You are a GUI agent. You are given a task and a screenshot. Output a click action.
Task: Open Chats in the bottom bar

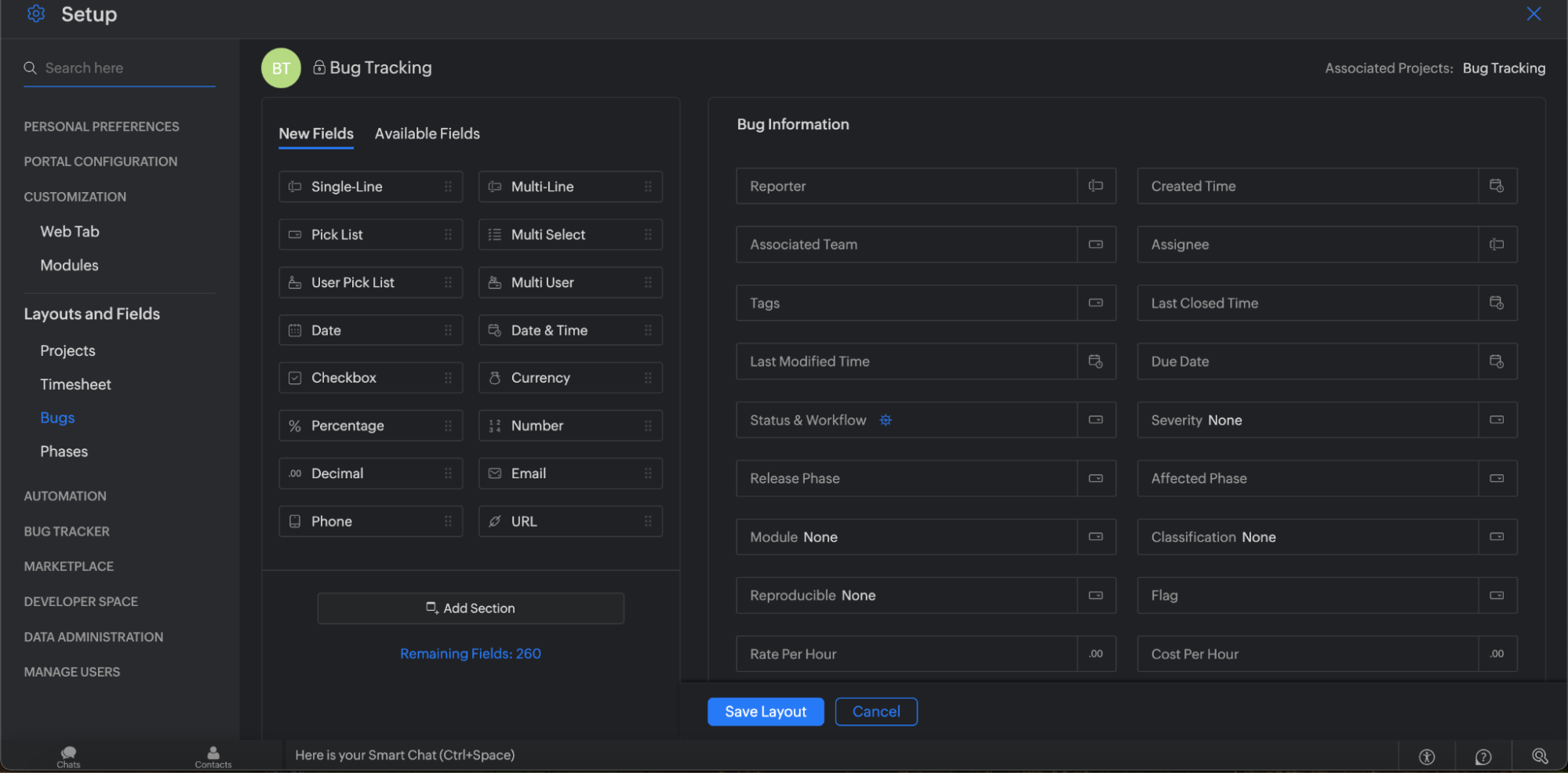[68, 757]
